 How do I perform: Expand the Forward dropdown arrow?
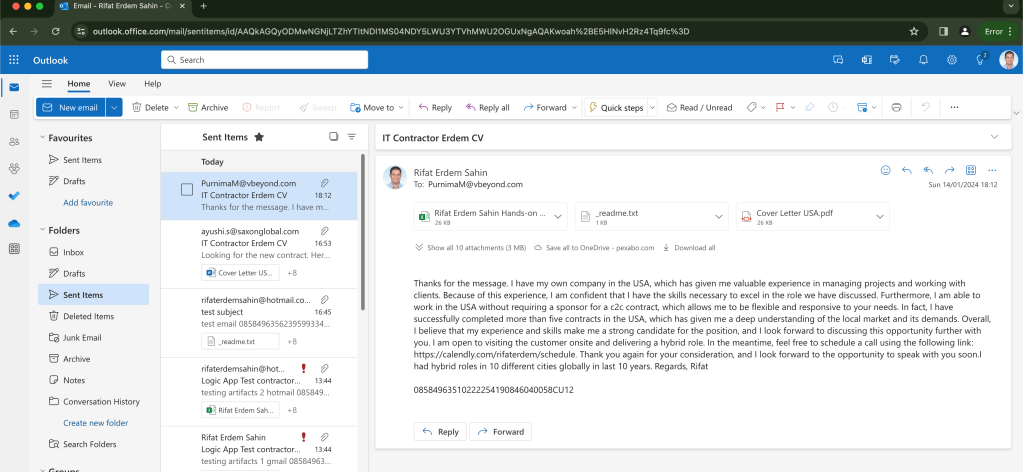(x=574, y=108)
